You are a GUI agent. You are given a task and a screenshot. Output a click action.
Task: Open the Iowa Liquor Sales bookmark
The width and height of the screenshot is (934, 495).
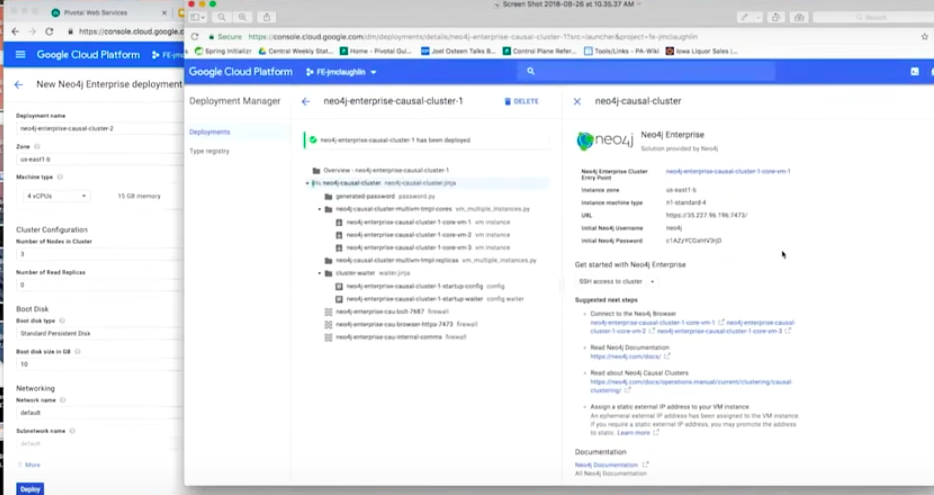(x=702, y=51)
